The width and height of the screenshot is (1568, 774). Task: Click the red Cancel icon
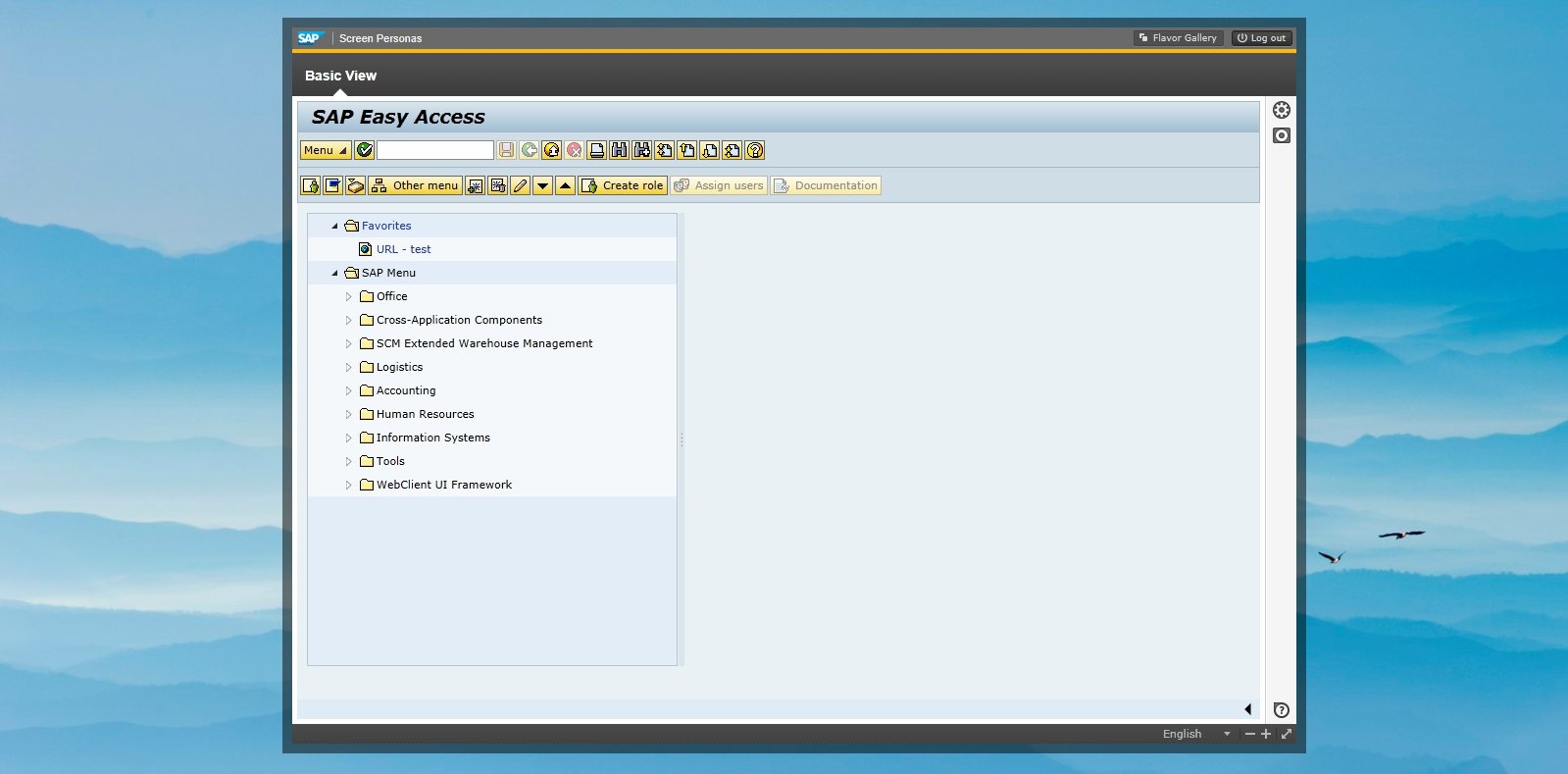click(575, 150)
